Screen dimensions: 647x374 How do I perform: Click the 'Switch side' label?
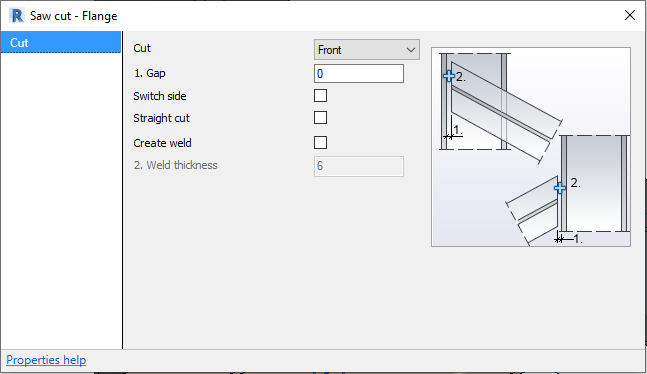160,96
